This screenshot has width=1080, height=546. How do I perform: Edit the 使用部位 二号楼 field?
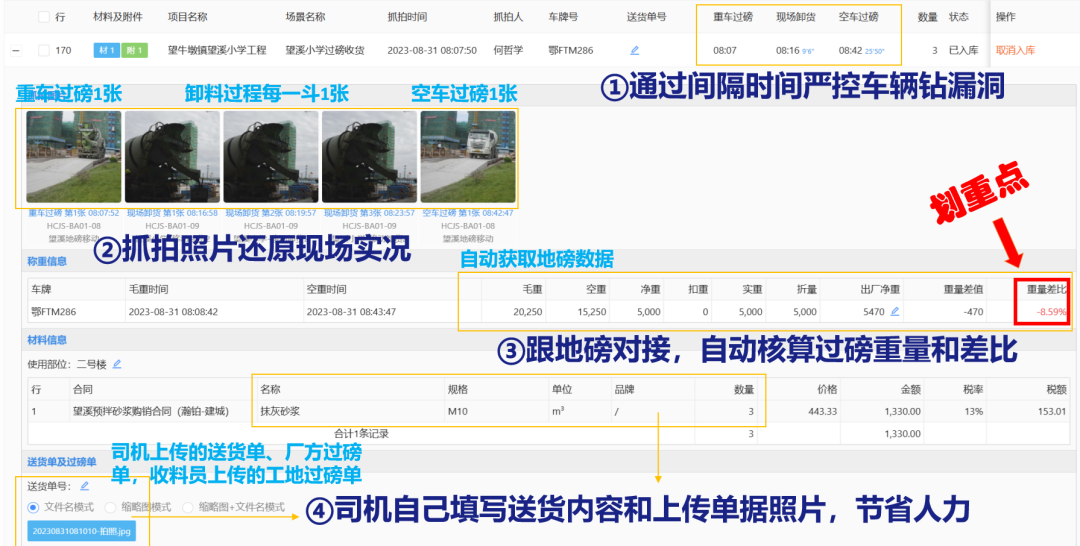tap(117, 364)
